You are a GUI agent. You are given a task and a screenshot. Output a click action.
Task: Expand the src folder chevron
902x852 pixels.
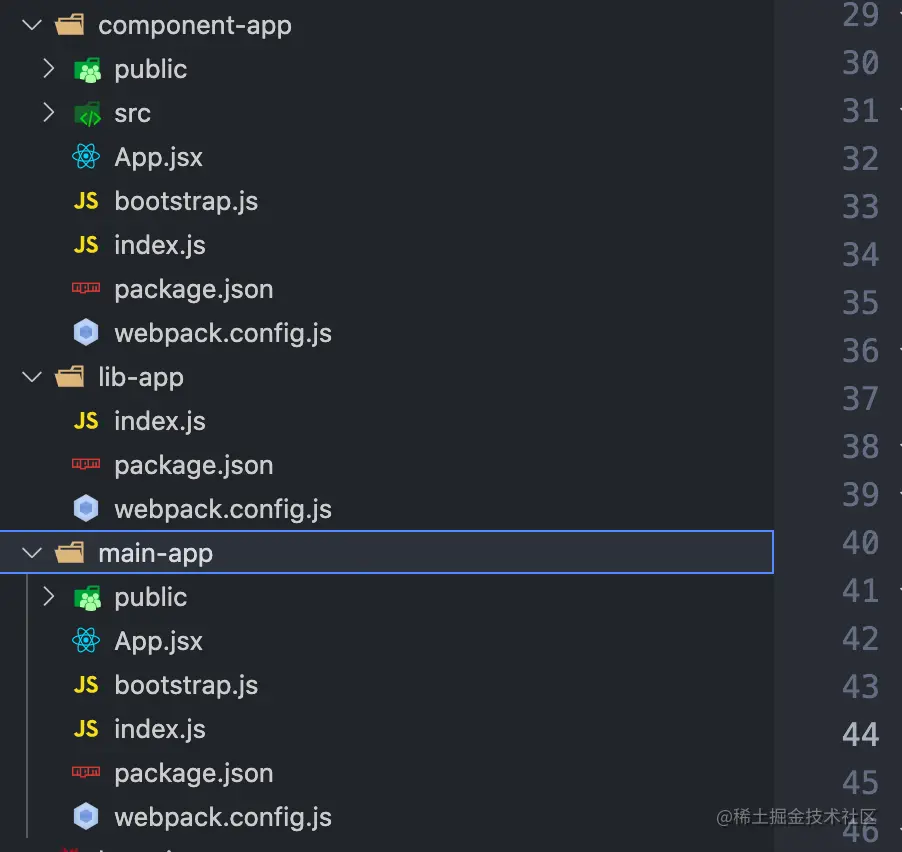(x=49, y=113)
